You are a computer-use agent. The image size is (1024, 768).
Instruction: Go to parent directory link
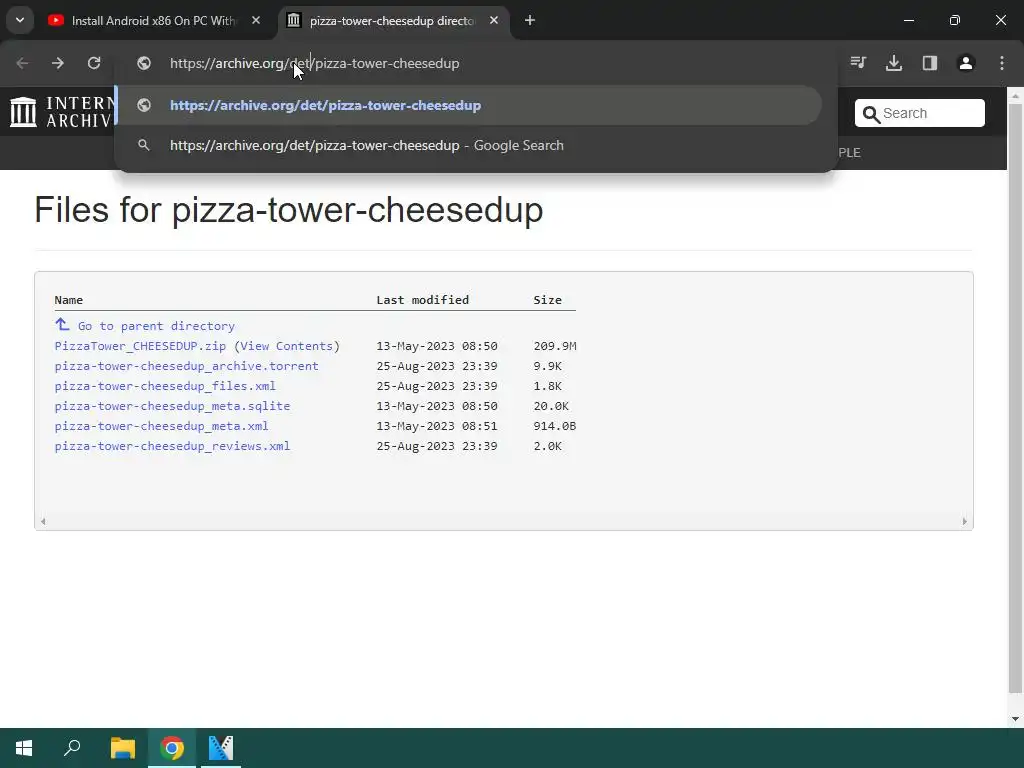tap(156, 326)
